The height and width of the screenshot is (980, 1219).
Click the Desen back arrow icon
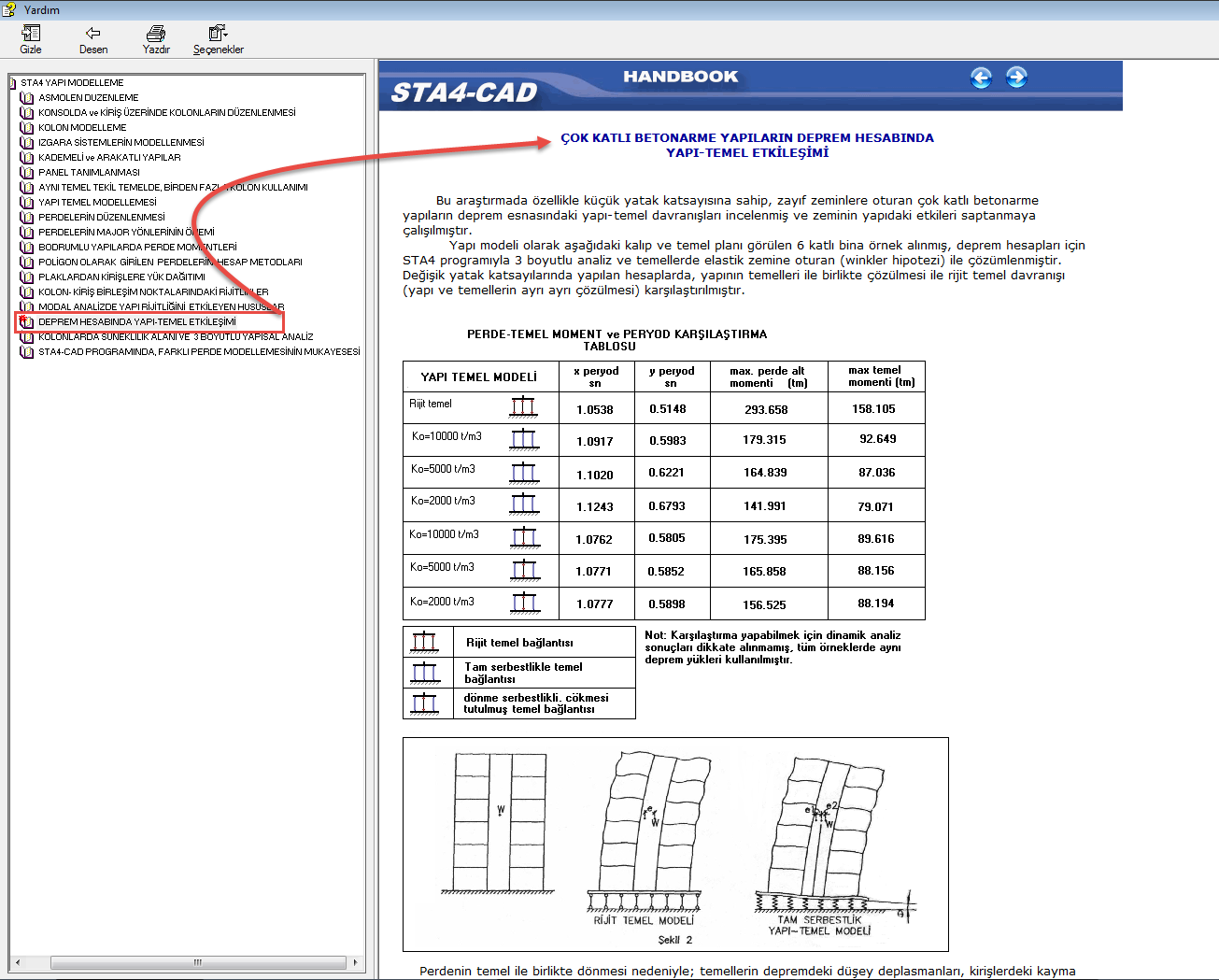[x=92, y=33]
